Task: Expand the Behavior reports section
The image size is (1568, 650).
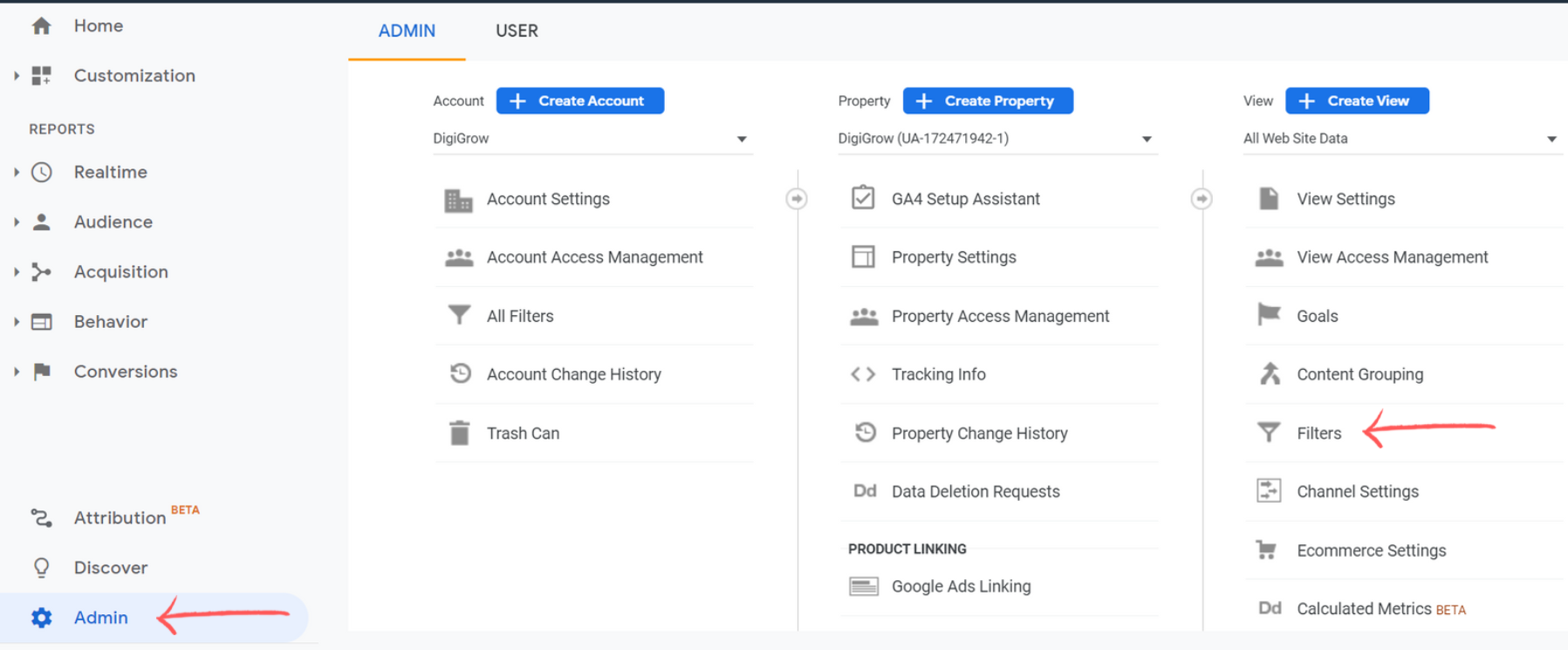Action: coord(16,322)
